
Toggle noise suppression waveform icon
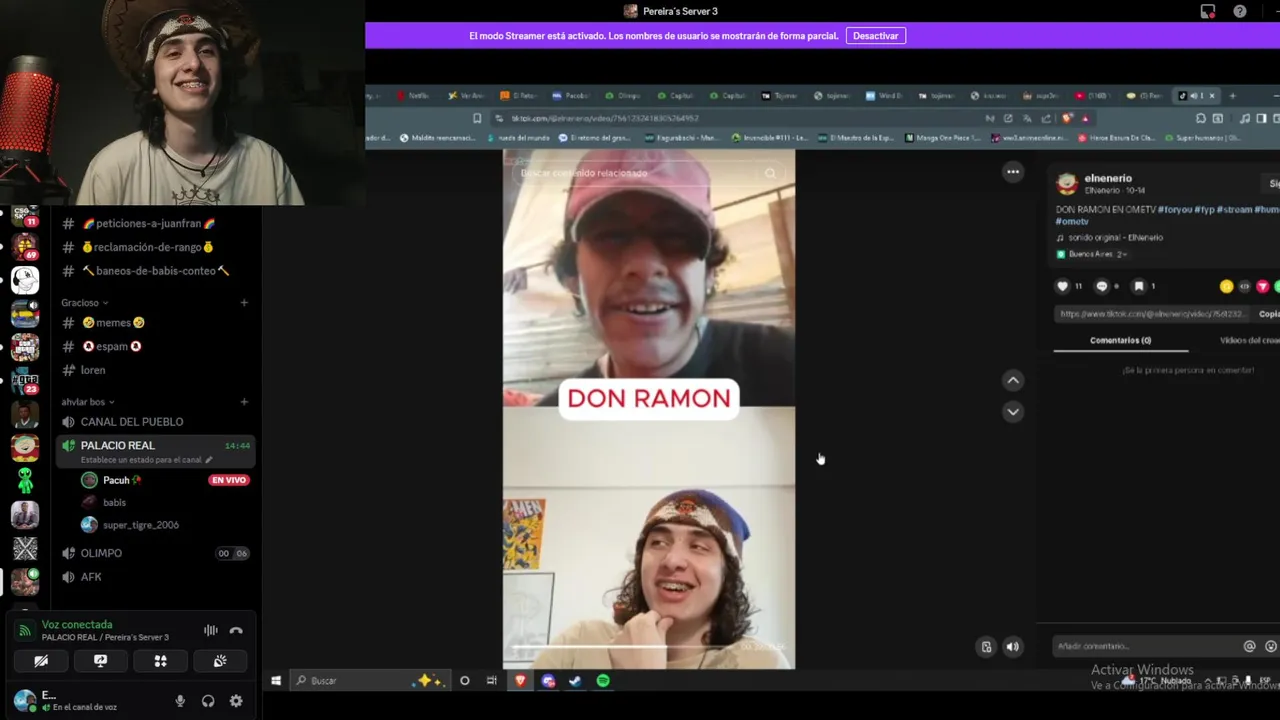pos(211,630)
